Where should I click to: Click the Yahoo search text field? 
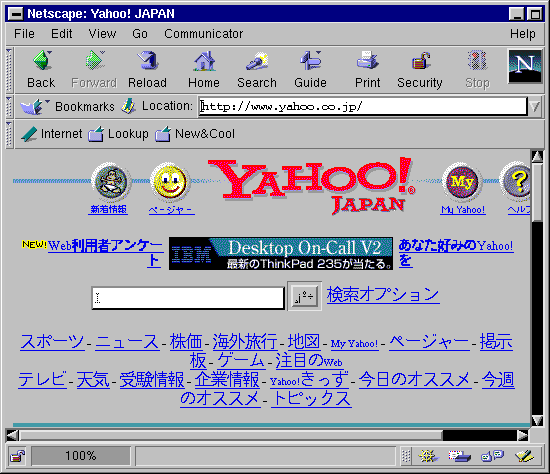(188, 298)
